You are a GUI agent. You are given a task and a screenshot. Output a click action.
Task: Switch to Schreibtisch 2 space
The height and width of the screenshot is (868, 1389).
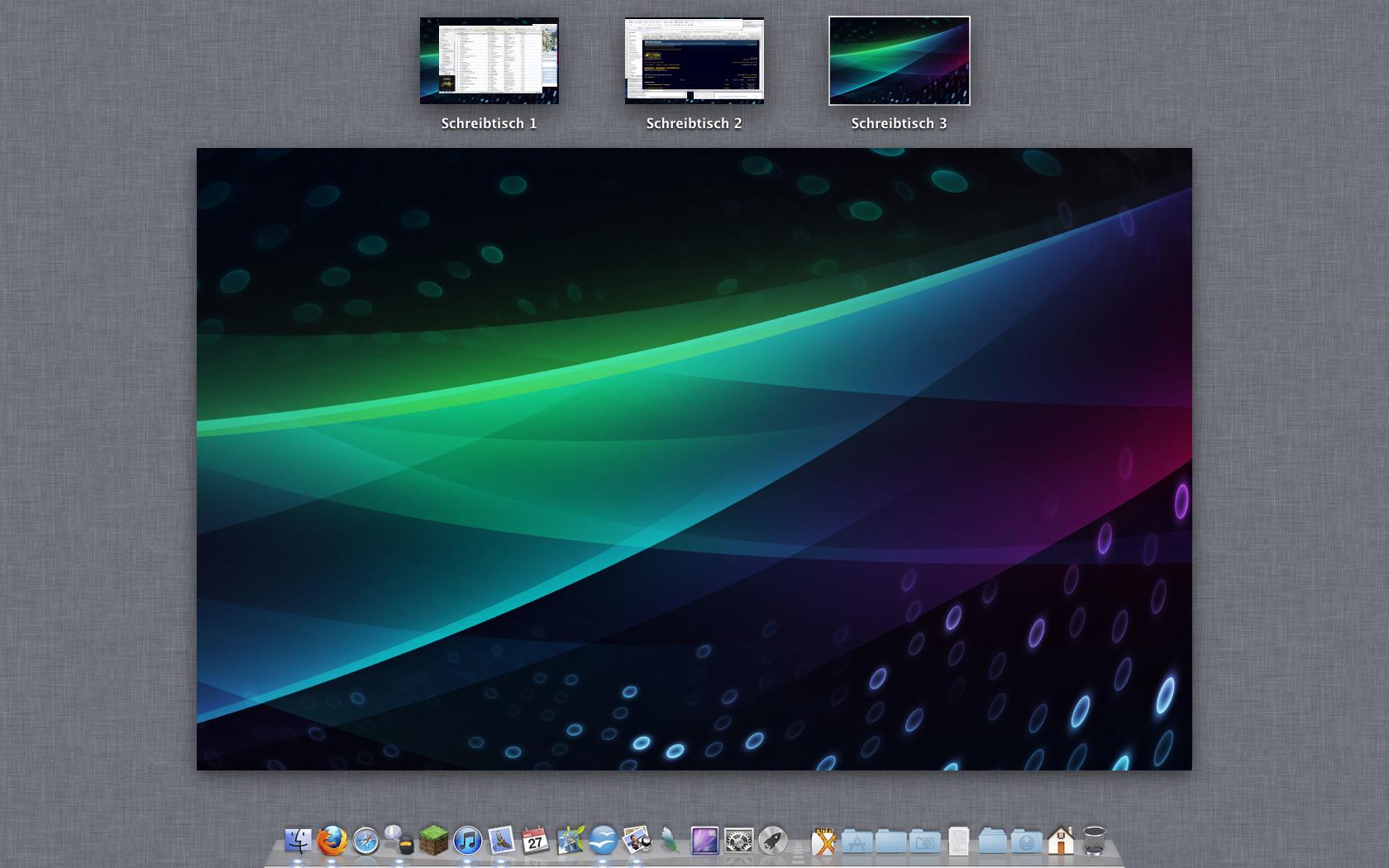(694, 61)
